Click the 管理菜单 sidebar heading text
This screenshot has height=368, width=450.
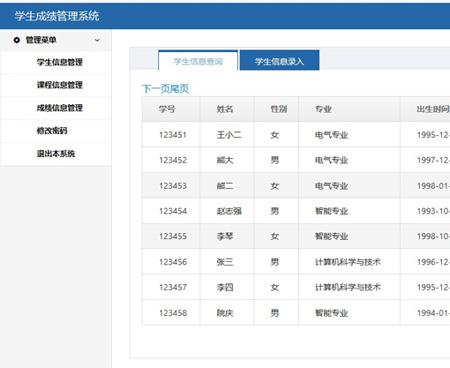click(41, 40)
